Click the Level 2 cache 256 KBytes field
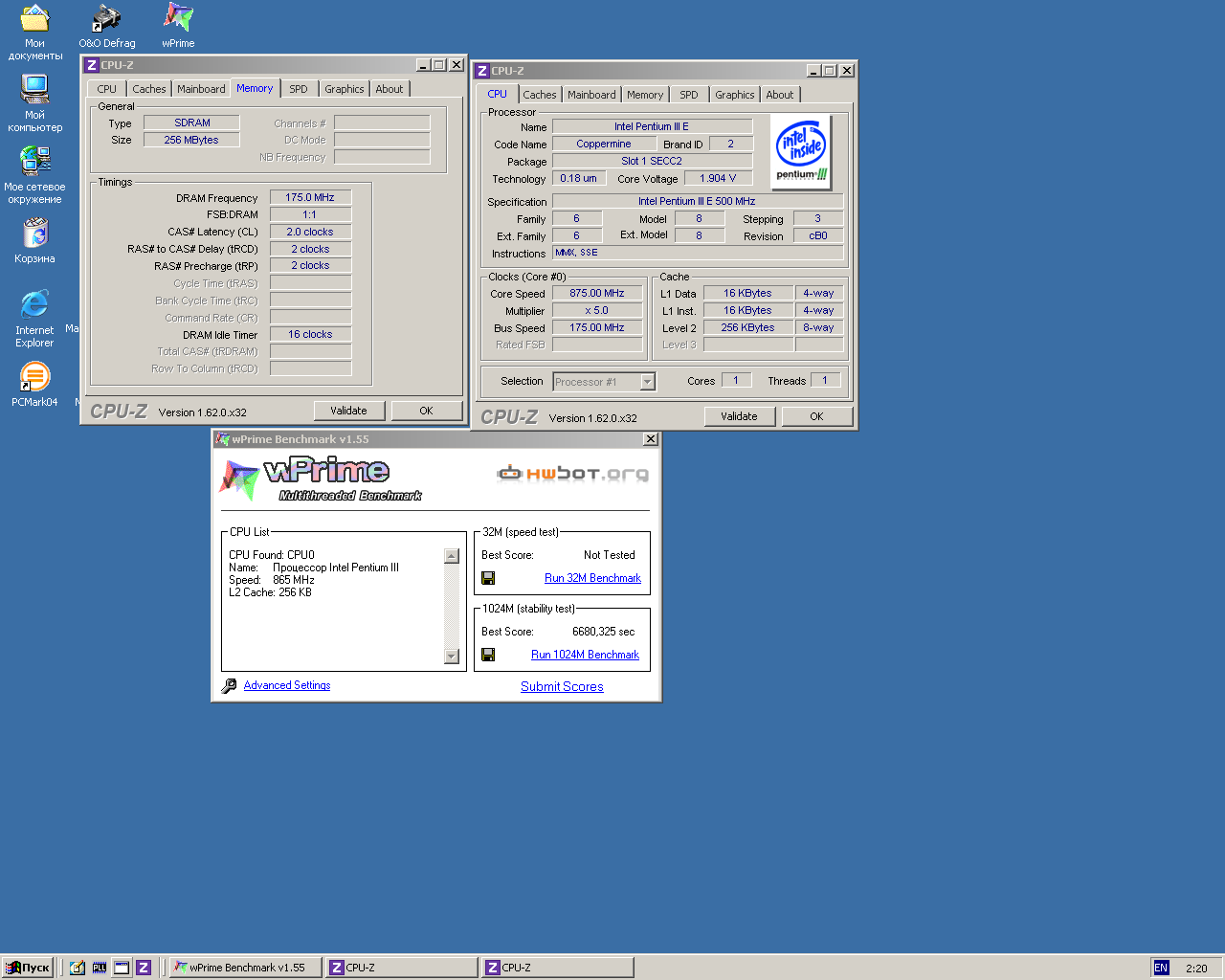 (x=748, y=327)
